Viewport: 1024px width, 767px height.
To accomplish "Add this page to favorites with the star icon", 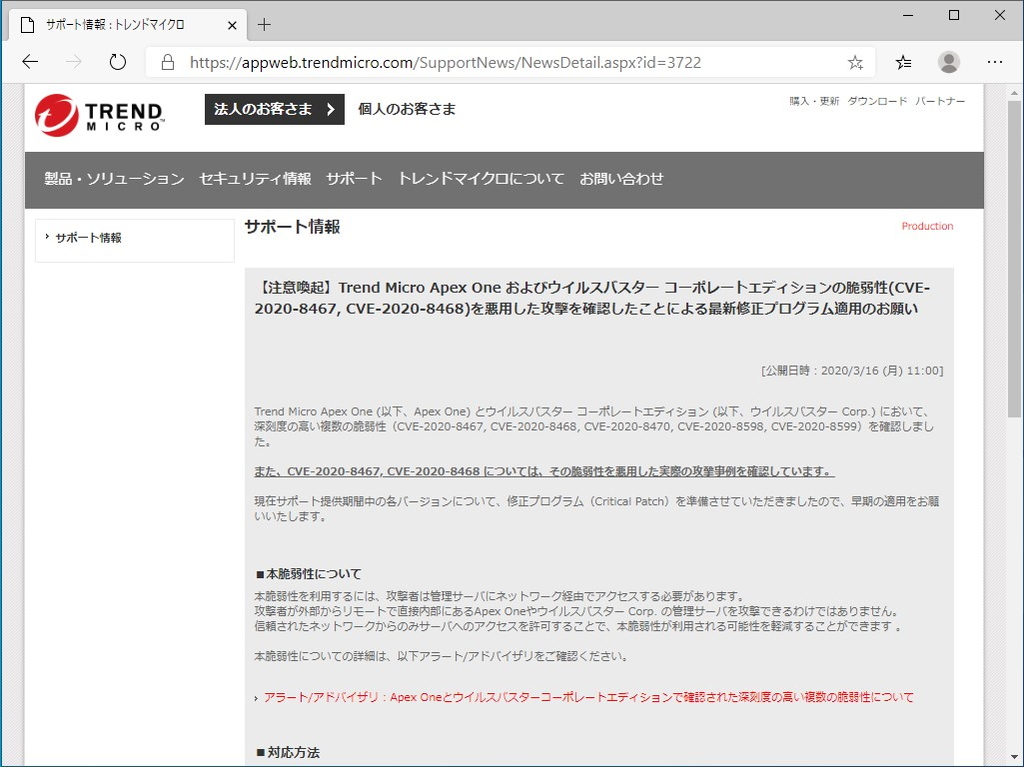I will pyautogui.click(x=854, y=61).
